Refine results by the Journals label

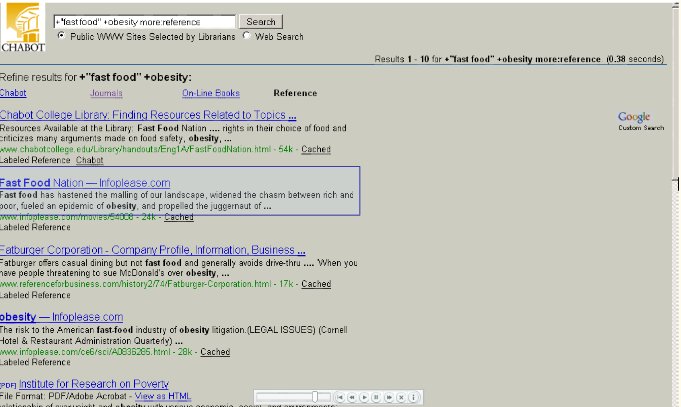[106, 93]
